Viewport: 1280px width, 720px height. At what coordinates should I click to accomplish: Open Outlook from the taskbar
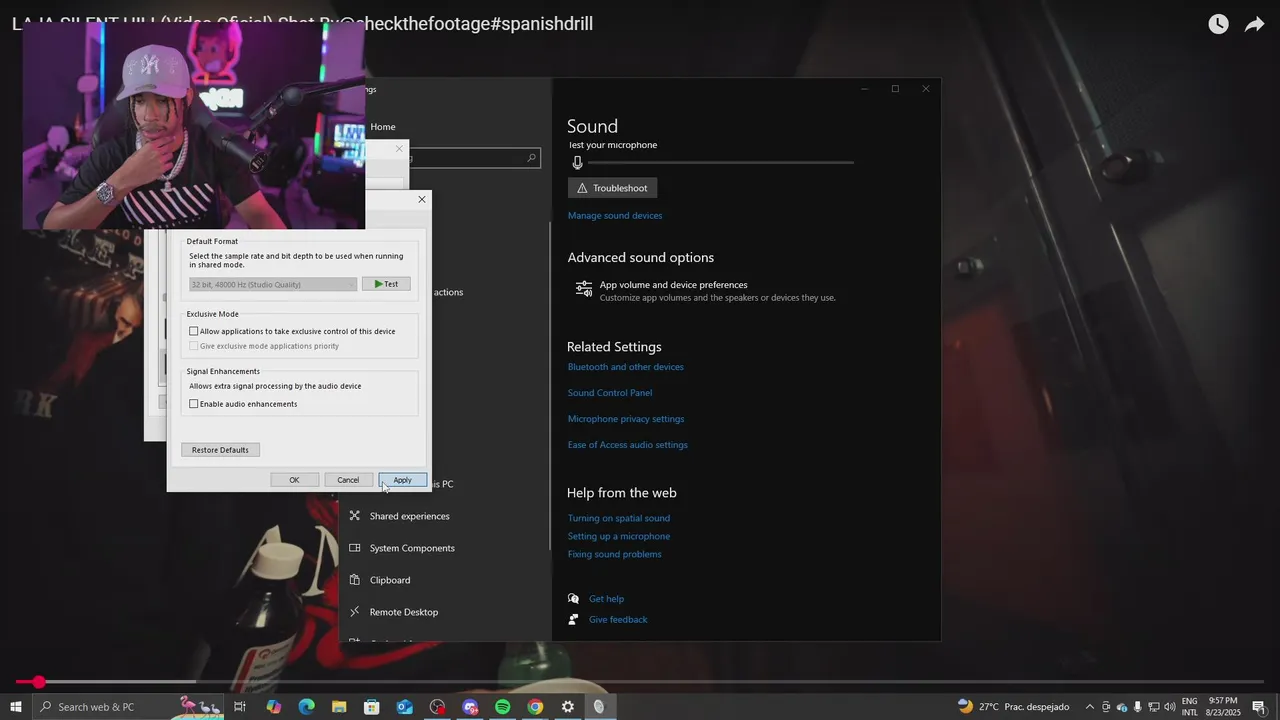pyautogui.click(x=404, y=707)
